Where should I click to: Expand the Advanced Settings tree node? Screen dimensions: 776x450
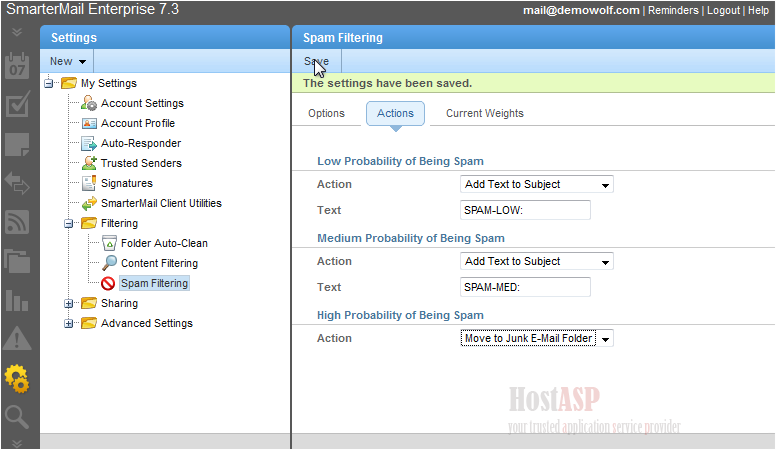[x=68, y=323]
